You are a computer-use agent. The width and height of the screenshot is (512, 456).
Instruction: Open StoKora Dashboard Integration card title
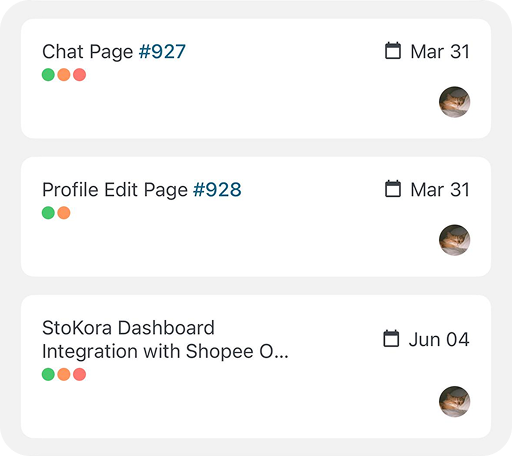[165, 340]
